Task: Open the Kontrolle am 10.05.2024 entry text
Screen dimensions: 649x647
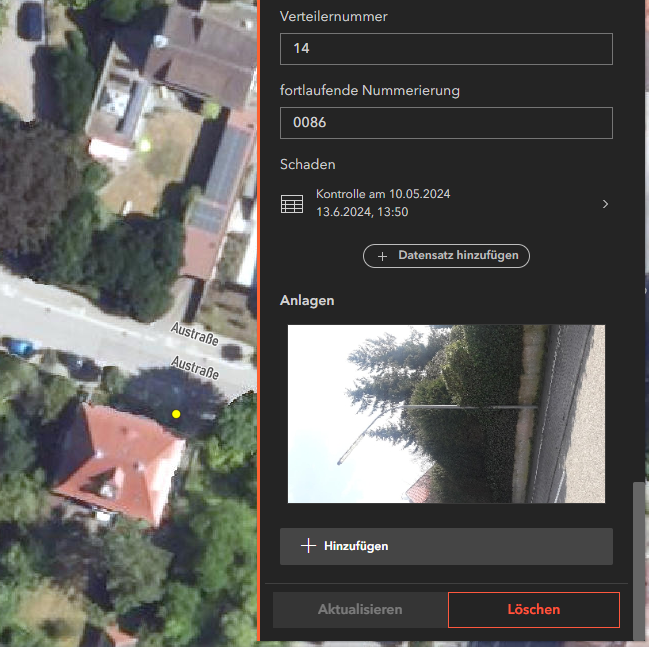Action: click(x=382, y=194)
